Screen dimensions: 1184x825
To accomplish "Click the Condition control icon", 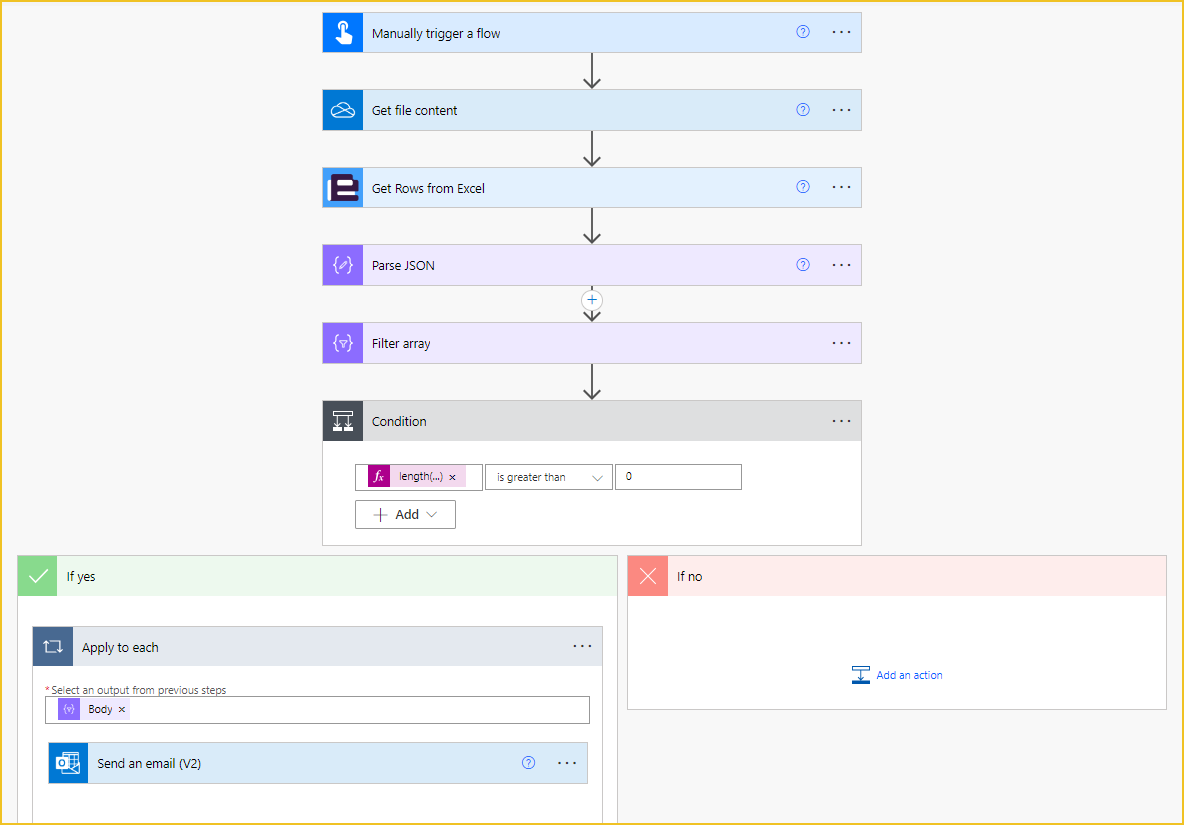I will tap(343, 421).
